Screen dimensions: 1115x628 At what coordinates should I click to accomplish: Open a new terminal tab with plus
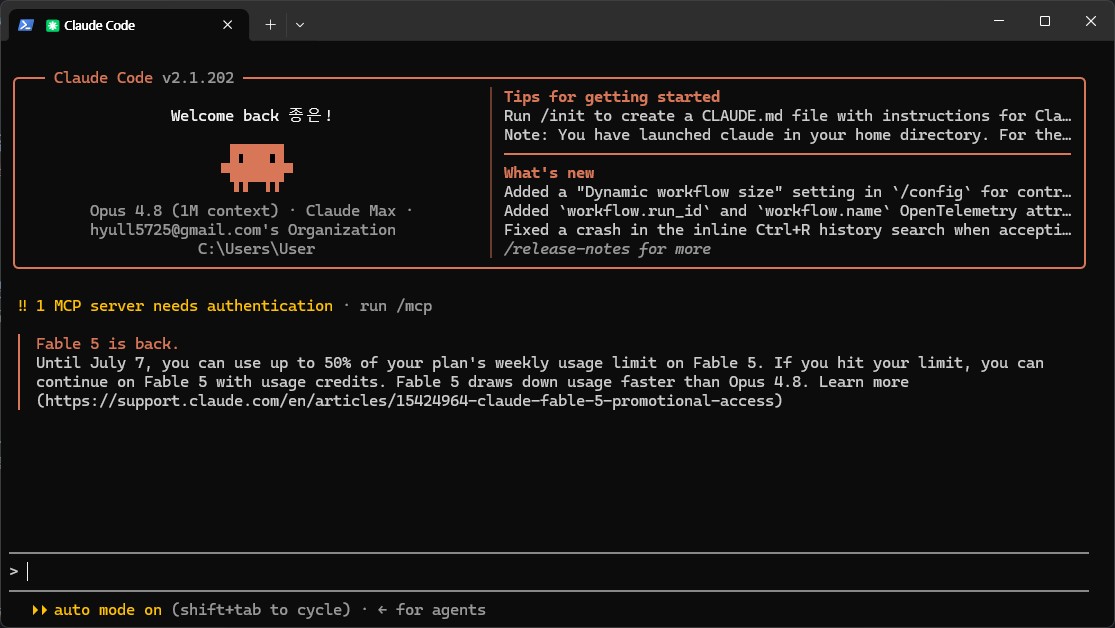coord(270,25)
